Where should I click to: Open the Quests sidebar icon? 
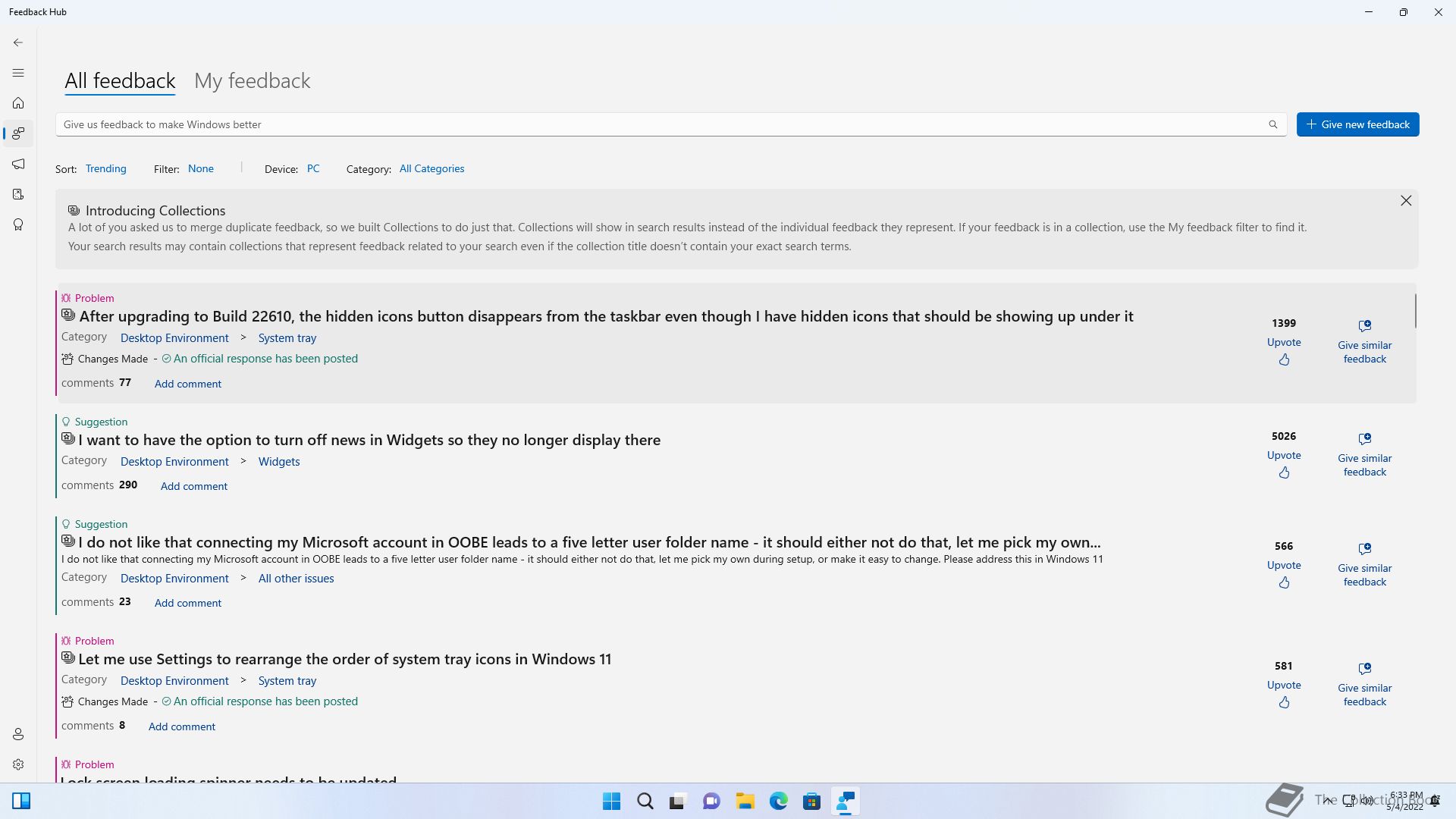[x=18, y=194]
